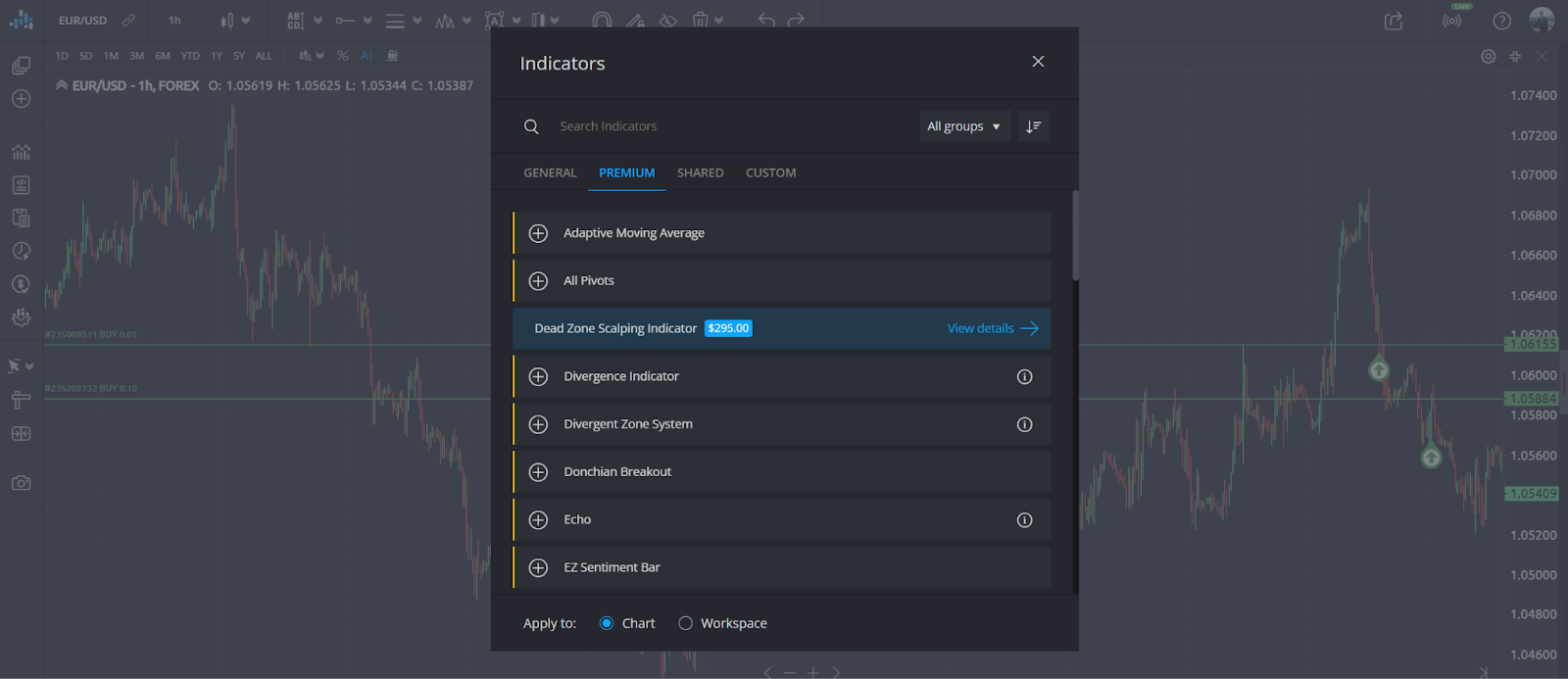Add the Adaptive Moving Average indicator
The height and width of the screenshot is (679, 1568).
coord(538,233)
